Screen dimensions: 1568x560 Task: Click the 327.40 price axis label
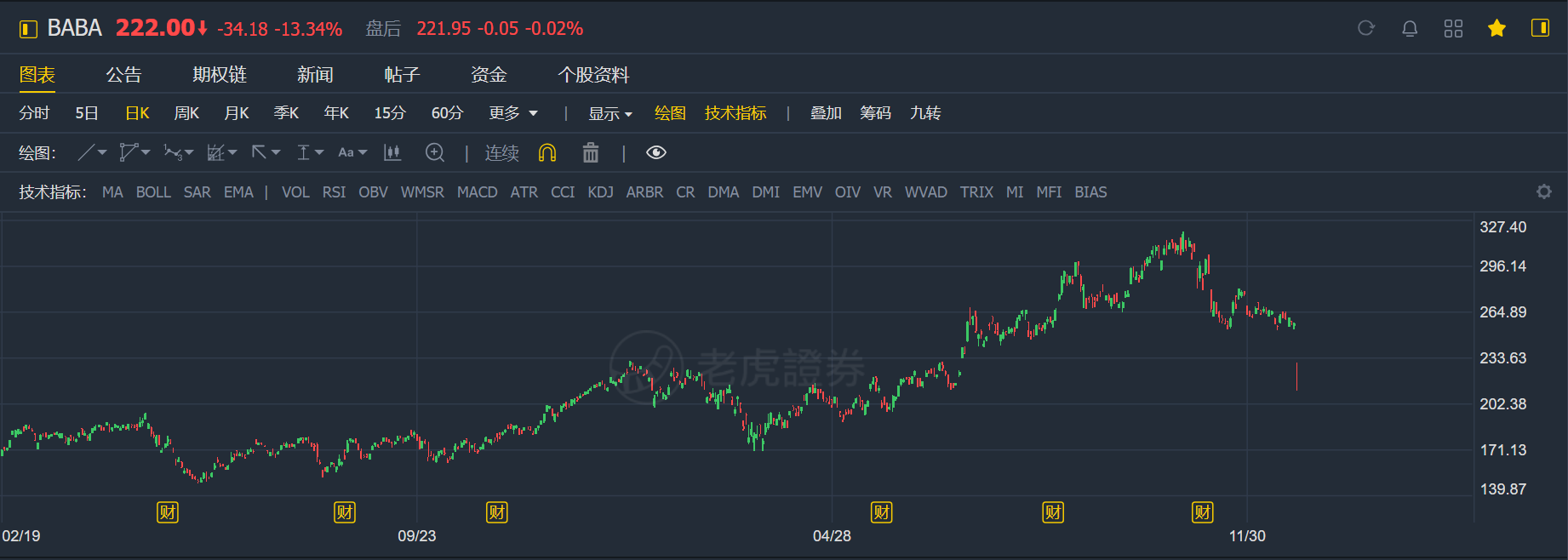coord(1502,227)
